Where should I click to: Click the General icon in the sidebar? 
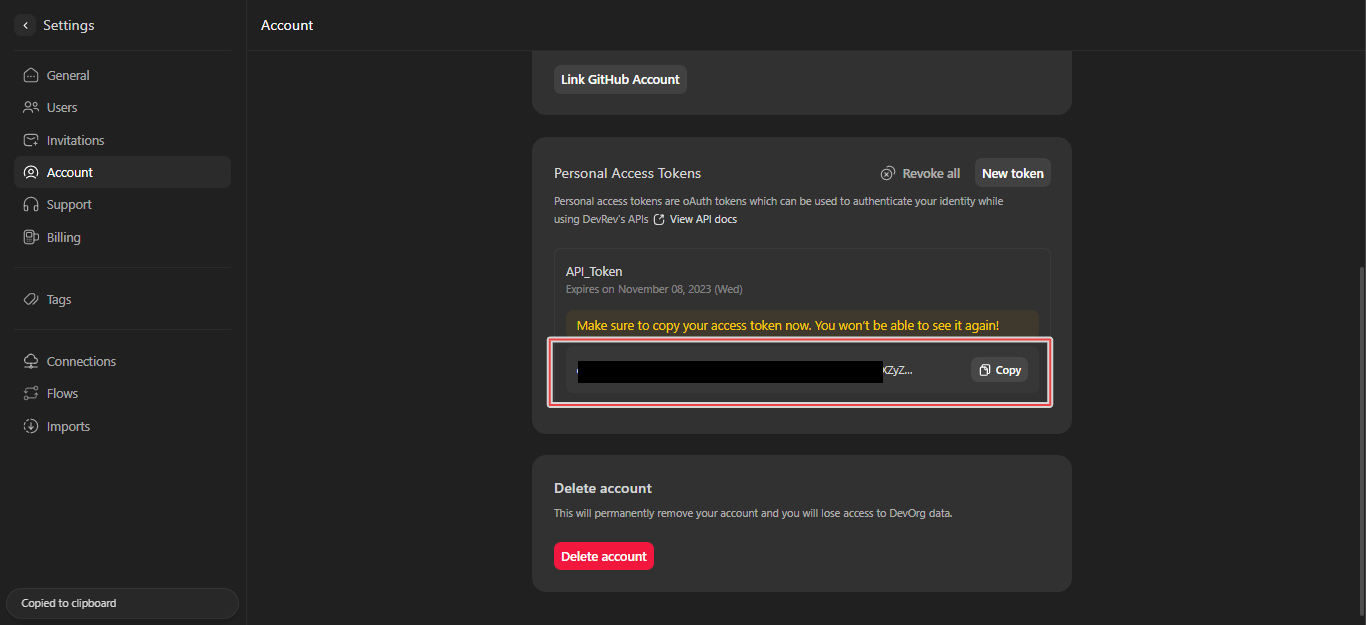[31, 76]
